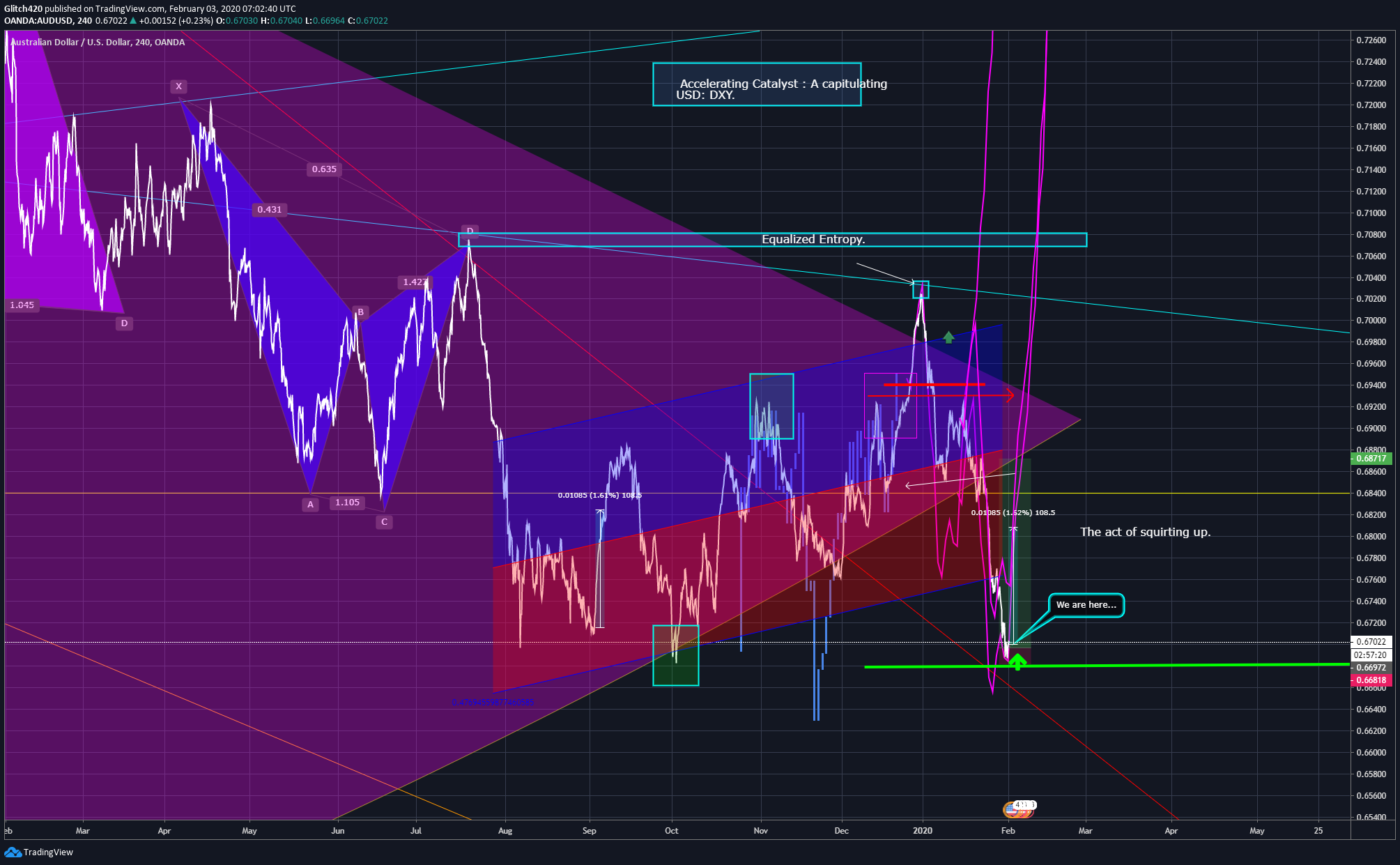Click 'OANDA:AUDUSD, 240' symbol in header
Viewport: 1400px width, 865px height.
point(48,20)
